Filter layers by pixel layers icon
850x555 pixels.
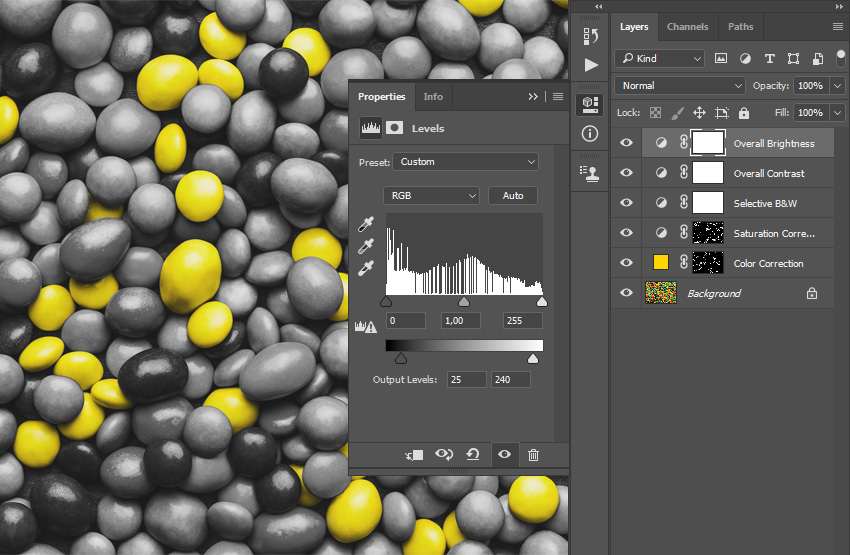point(720,59)
